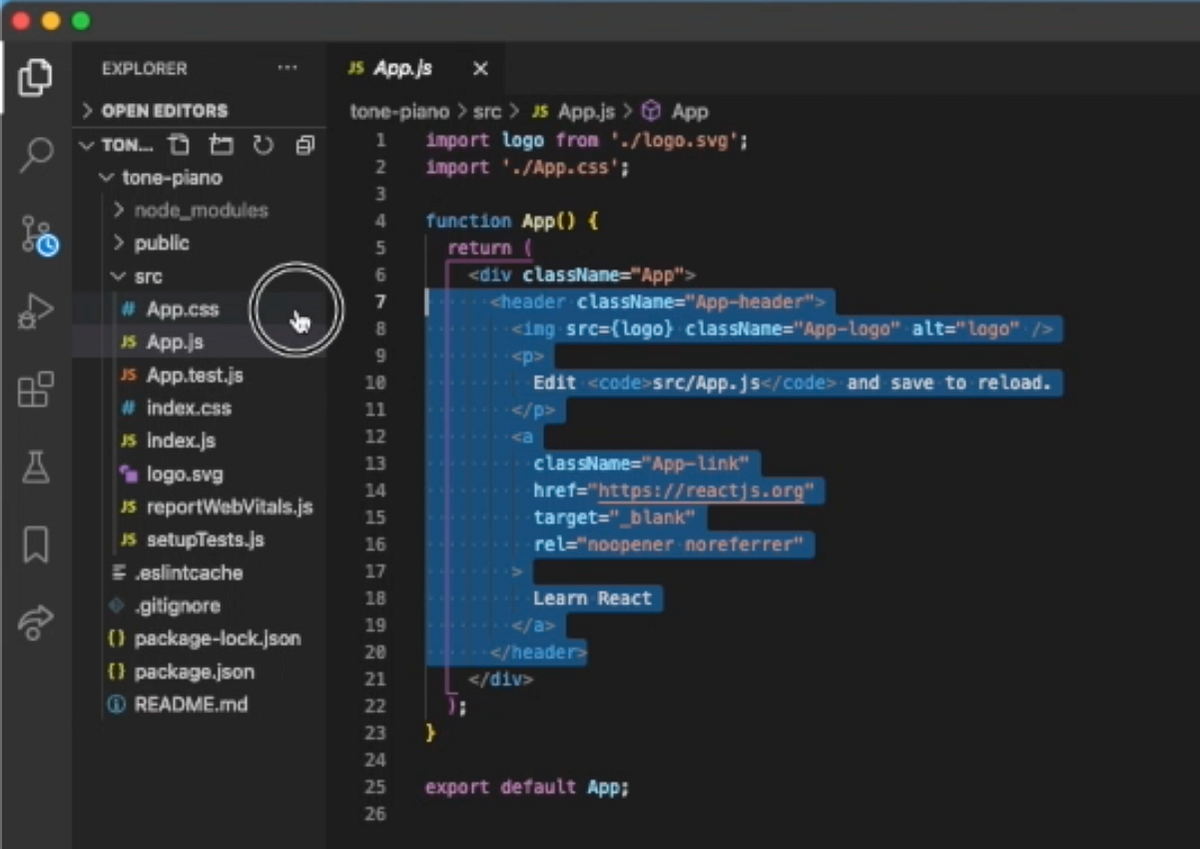Click the New Folder icon

click(221, 145)
